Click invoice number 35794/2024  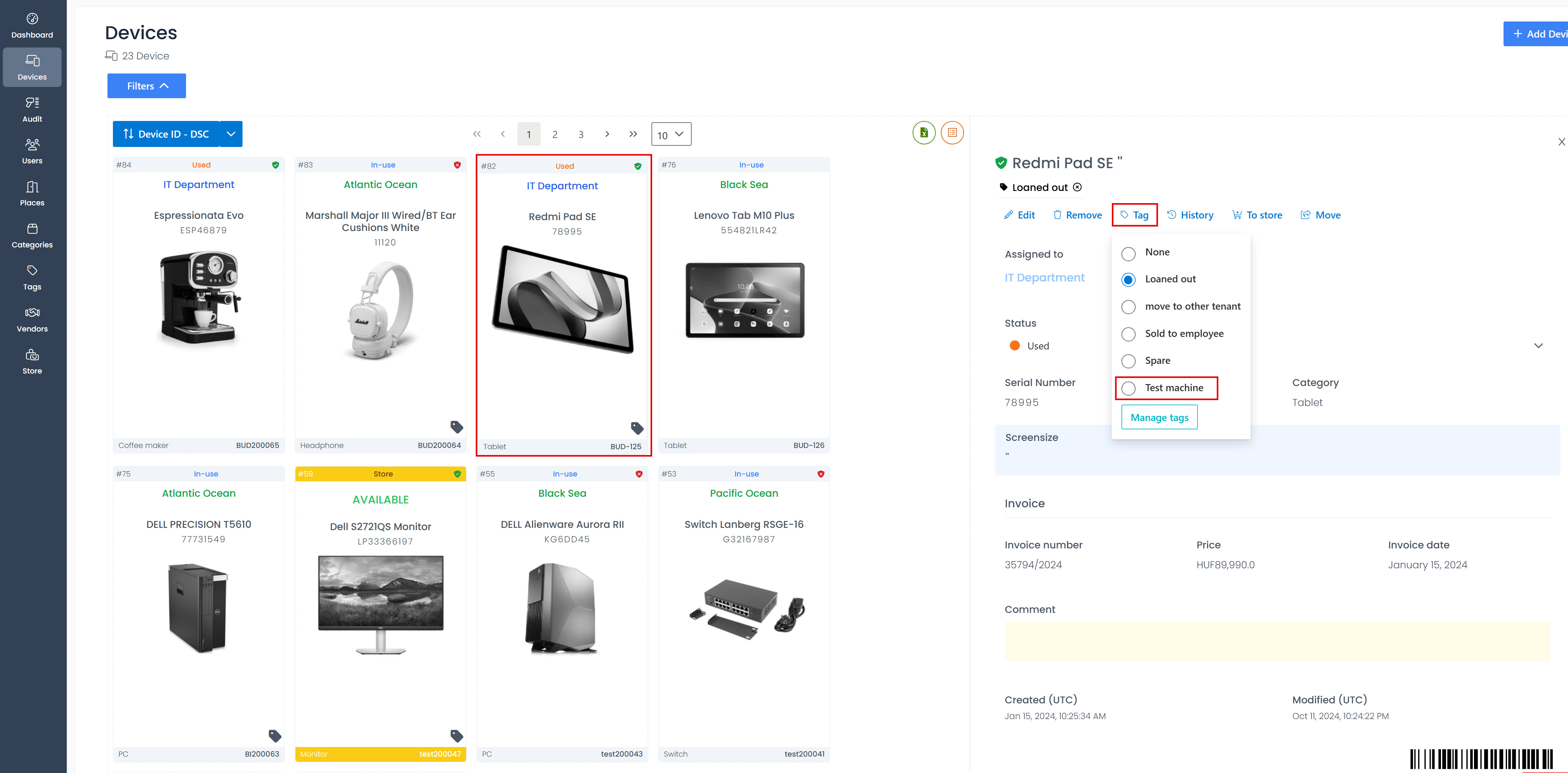click(x=1033, y=565)
